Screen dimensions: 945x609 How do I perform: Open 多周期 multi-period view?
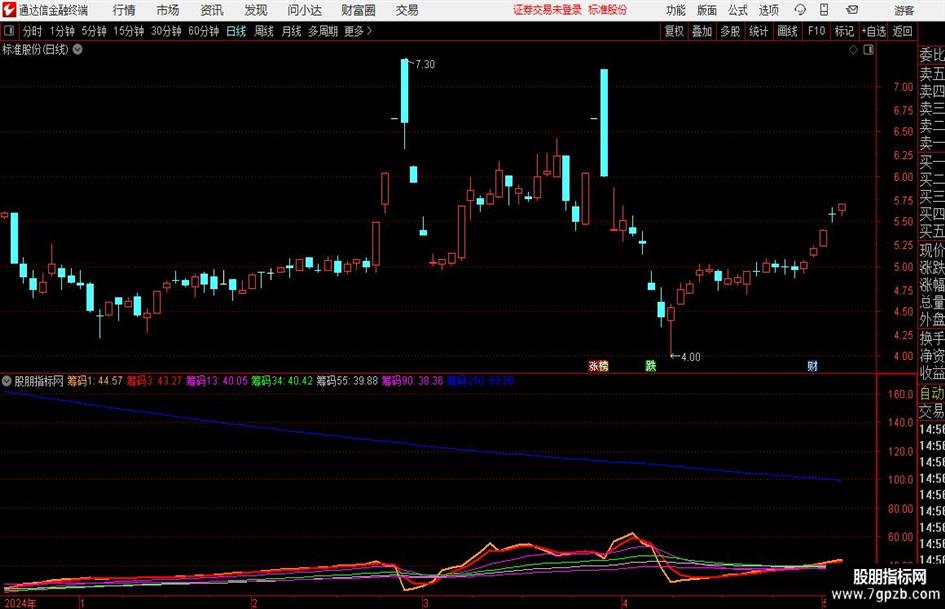tap(323, 31)
